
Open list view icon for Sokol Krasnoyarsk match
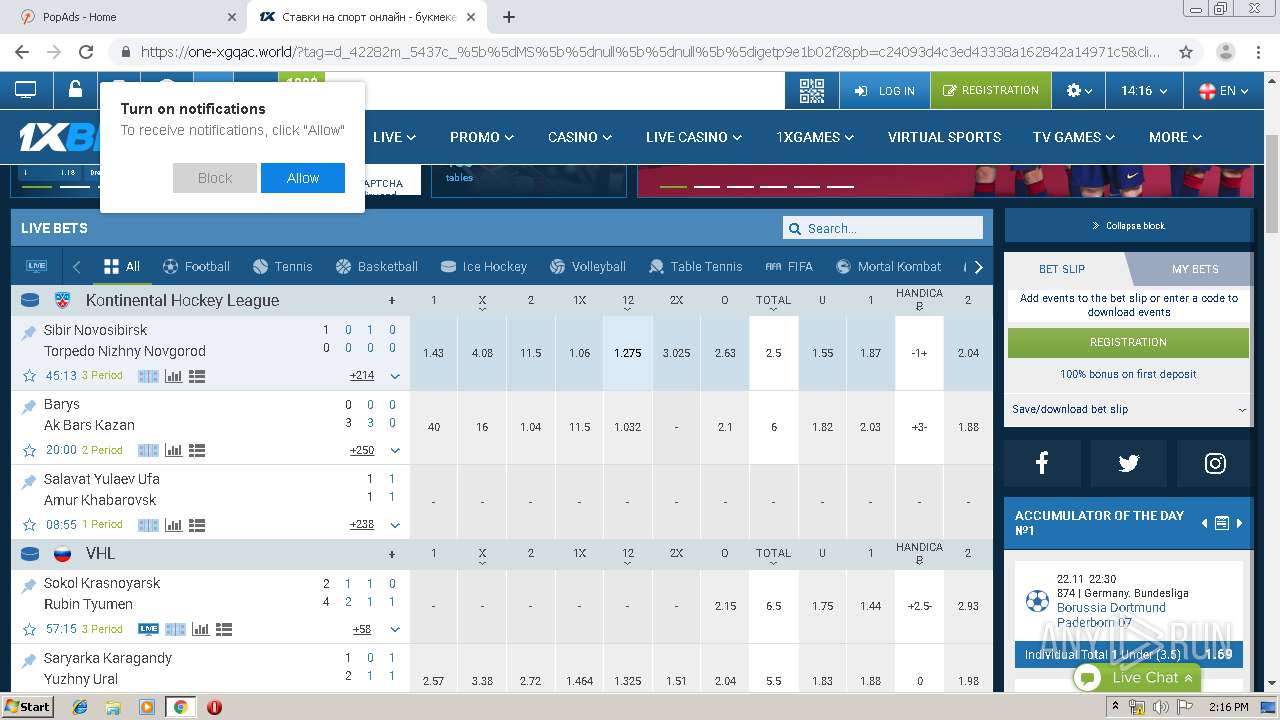click(x=224, y=630)
